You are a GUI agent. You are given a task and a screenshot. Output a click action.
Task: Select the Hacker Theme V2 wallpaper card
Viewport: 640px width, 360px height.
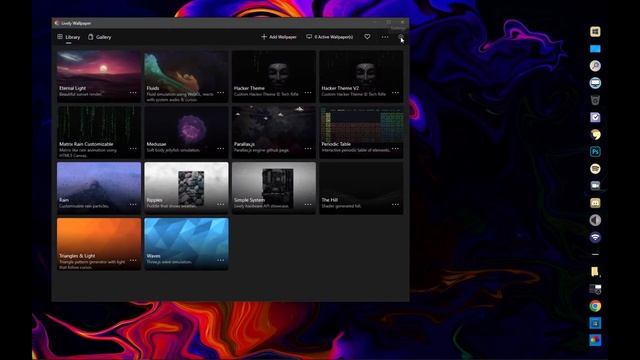point(361,76)
